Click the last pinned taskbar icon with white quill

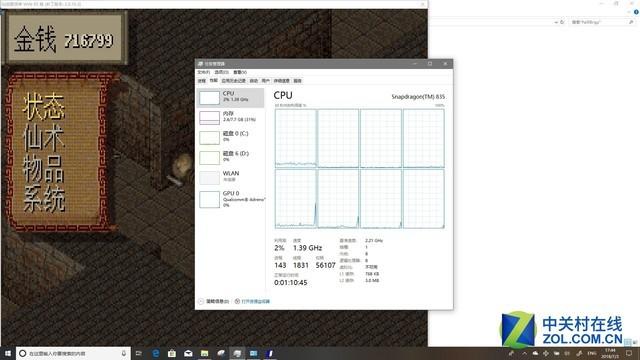[270, 353]
